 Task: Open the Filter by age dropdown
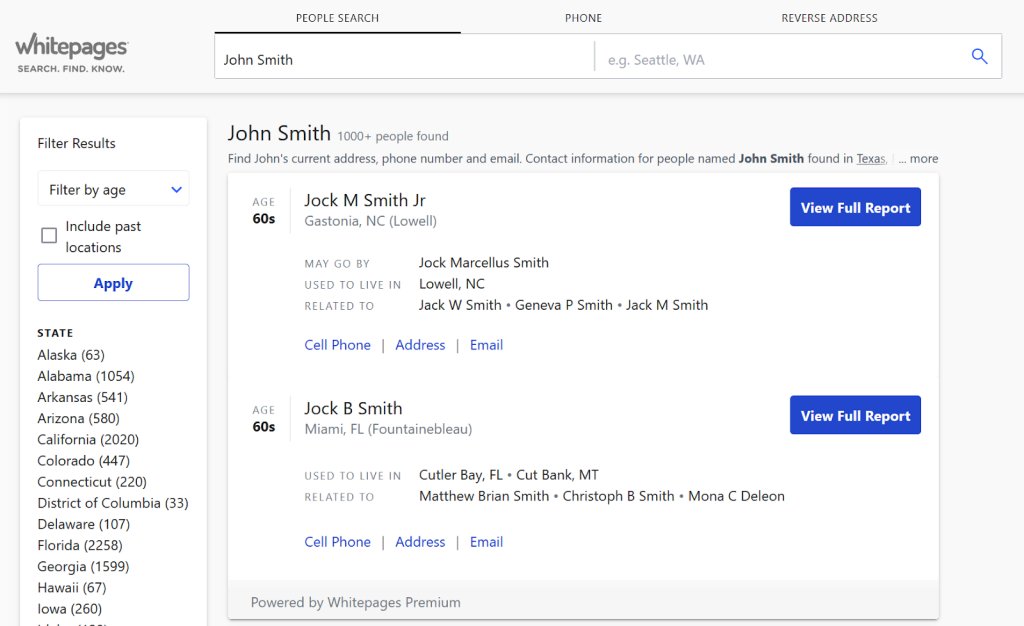[x=113, y=189]
